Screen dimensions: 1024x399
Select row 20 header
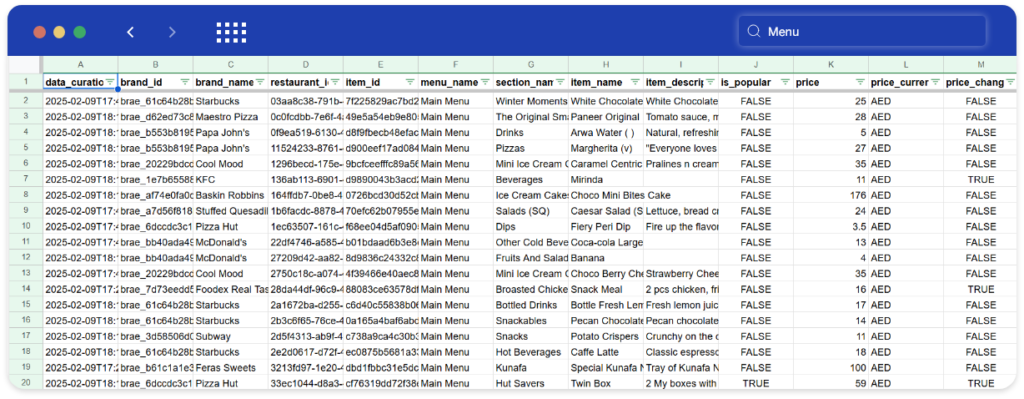(25, 383)
